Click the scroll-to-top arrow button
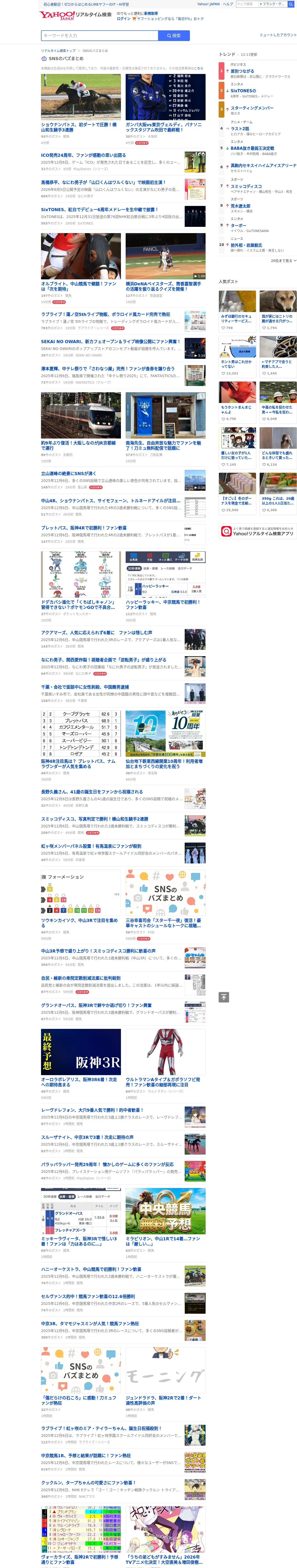The height and width of the screenshot is (1568, 297). (x=224, y=997)
